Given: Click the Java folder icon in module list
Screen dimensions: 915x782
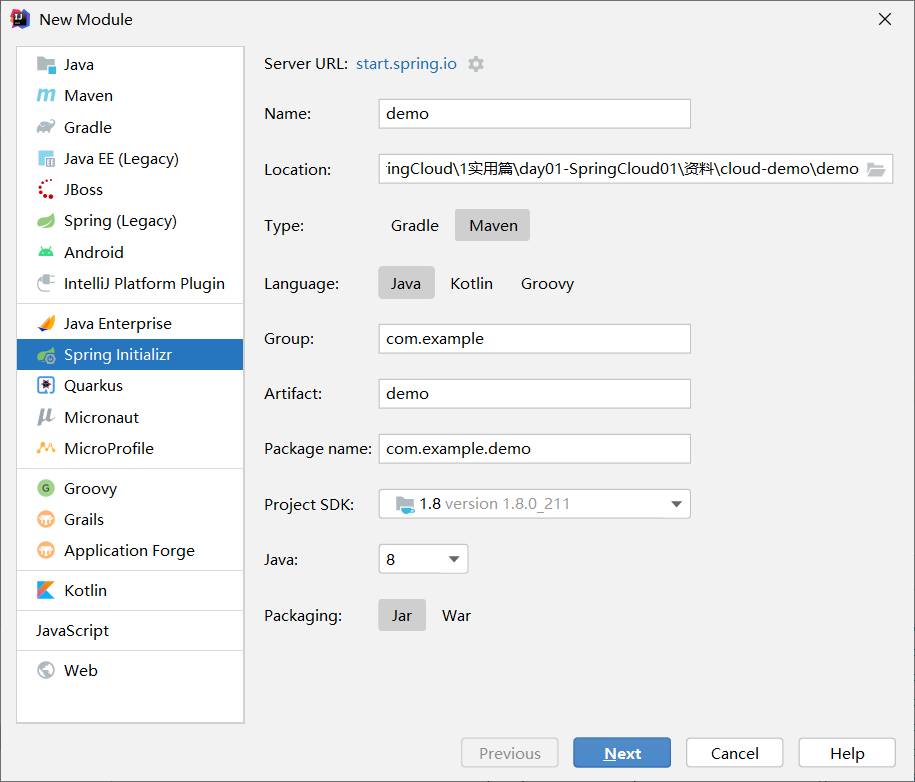Looking at the screenshot, I should (x=46, y=64).
